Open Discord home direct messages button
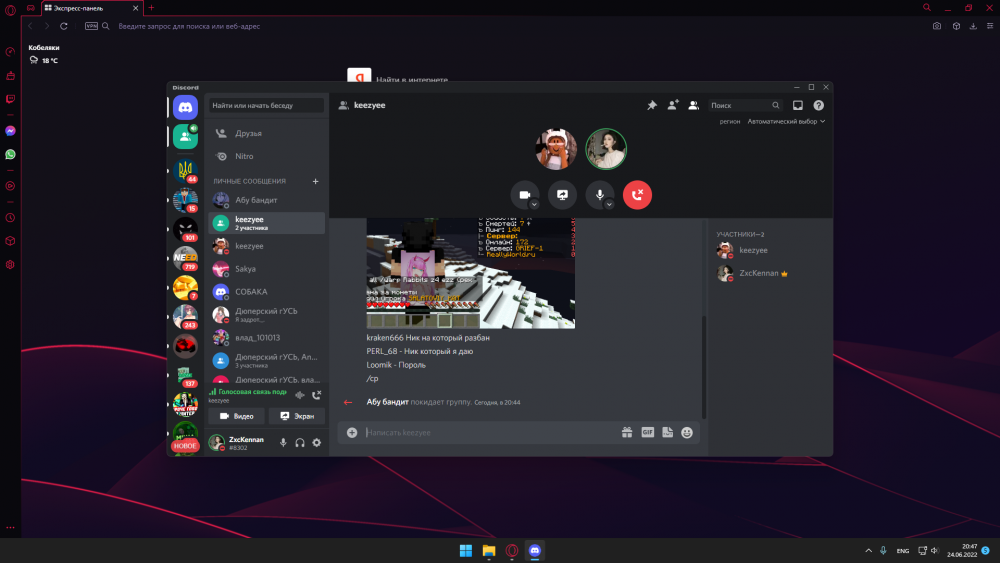This screenshot has height=563, width=1000. tap(185, 107)
